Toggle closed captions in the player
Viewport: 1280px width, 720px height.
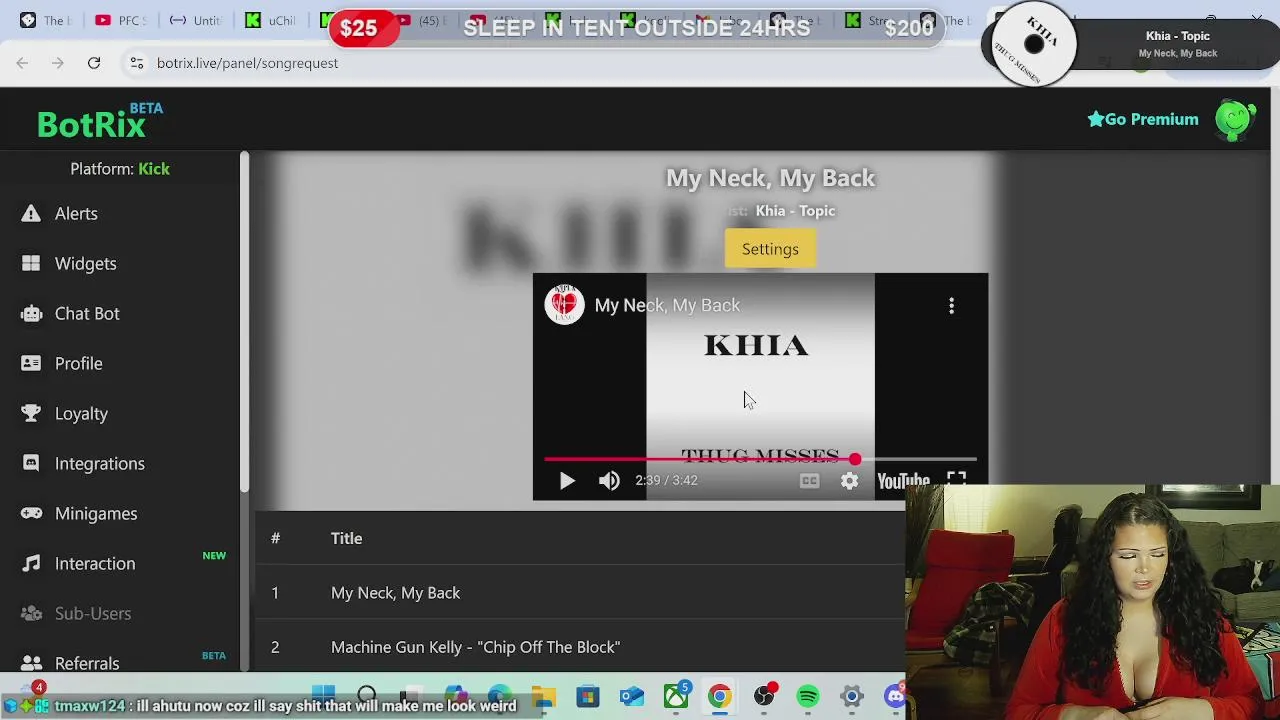coord(809,481)
